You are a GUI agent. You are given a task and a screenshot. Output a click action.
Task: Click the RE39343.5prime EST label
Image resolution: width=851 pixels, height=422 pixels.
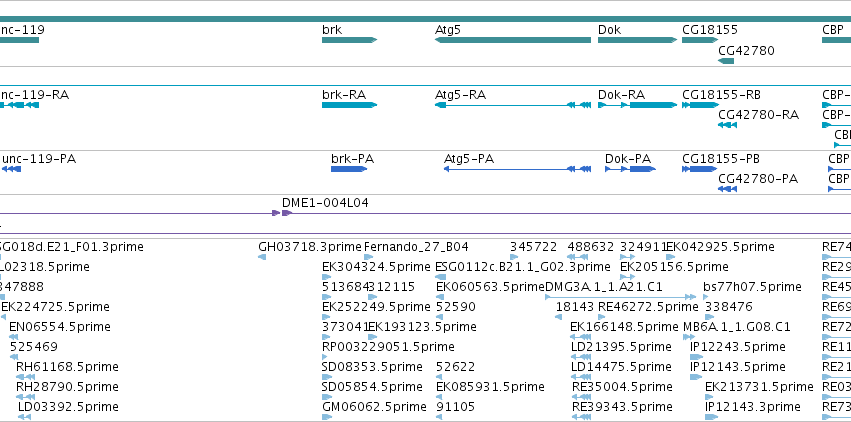[x=623, y=406]
